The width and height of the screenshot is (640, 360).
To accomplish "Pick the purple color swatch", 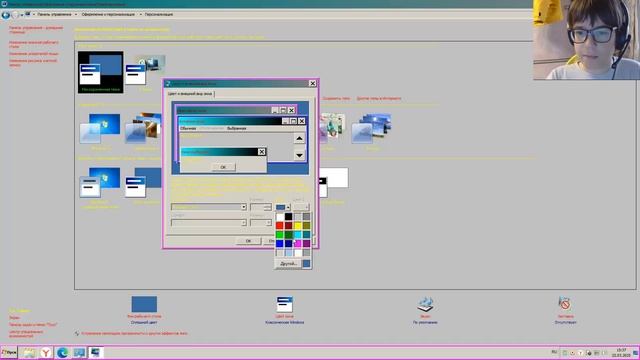I will point(307,244).
